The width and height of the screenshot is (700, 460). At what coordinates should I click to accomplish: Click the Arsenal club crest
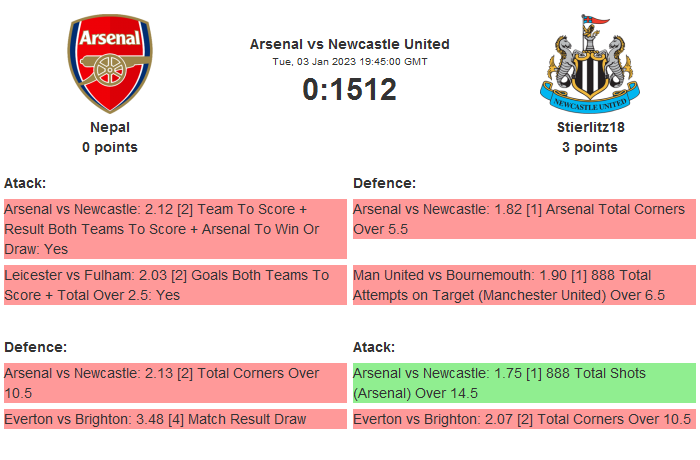(x=110, y=65)
